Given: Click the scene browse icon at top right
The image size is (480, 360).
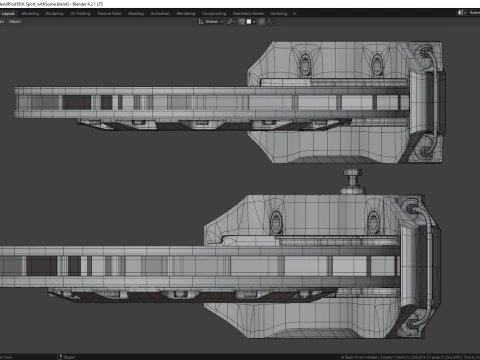Looking at the screenshot, I should pos(461,13).
